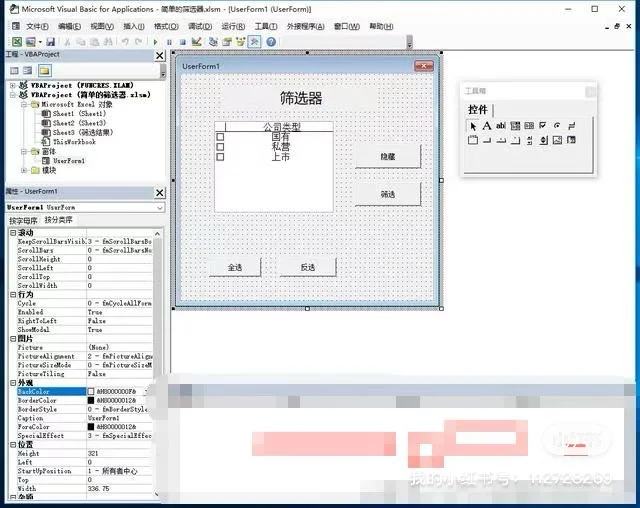Collapse the 行为 property category

click(x=13, y=294)
